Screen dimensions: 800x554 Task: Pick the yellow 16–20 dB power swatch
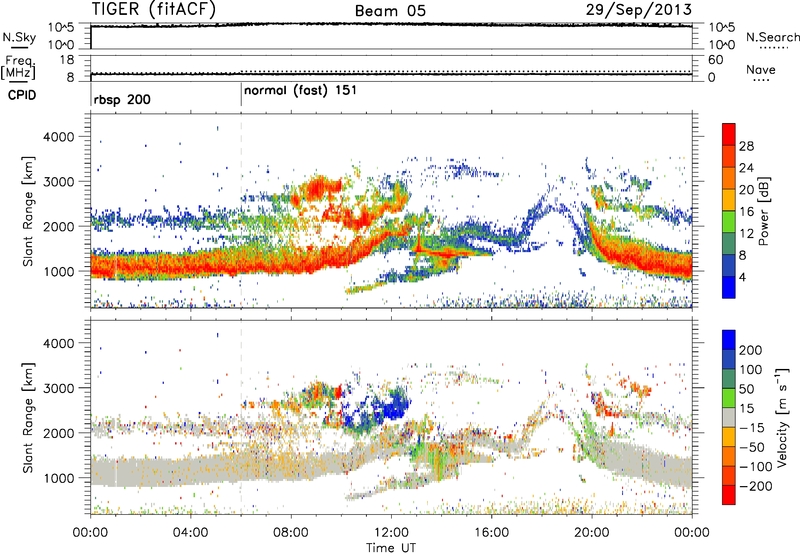tap(729, 200)
